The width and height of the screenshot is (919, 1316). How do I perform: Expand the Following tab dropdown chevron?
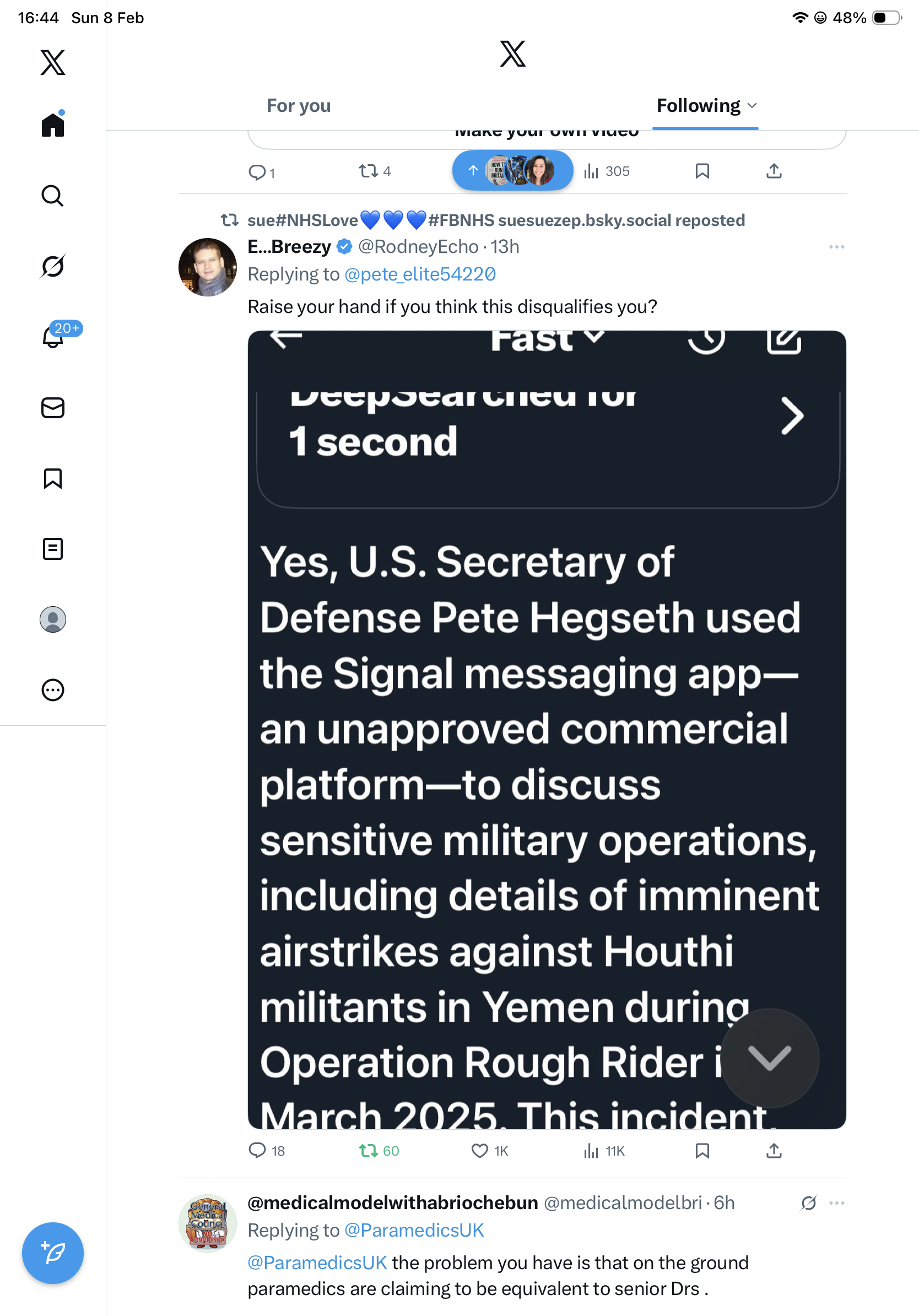pyautogui.click(x=753, y=106)
